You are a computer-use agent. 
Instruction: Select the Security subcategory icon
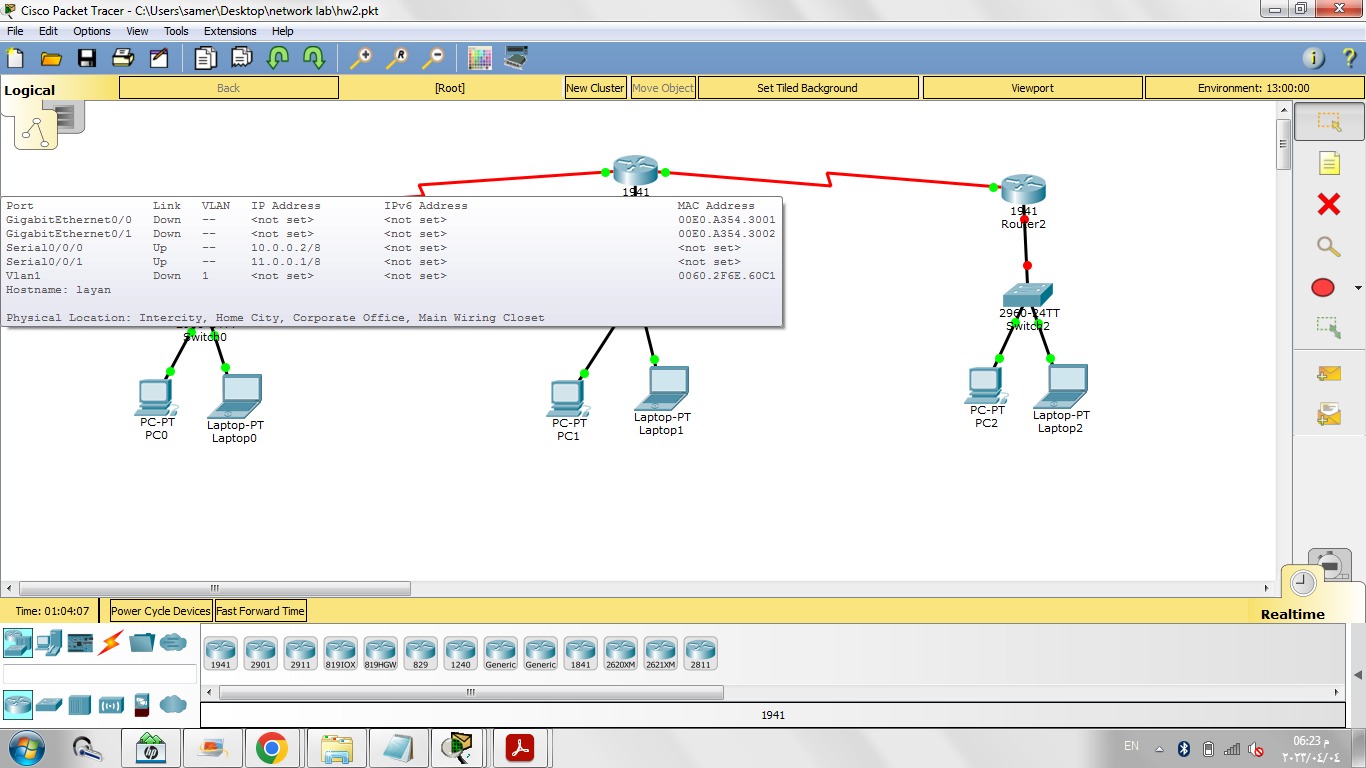coord(142,705)
